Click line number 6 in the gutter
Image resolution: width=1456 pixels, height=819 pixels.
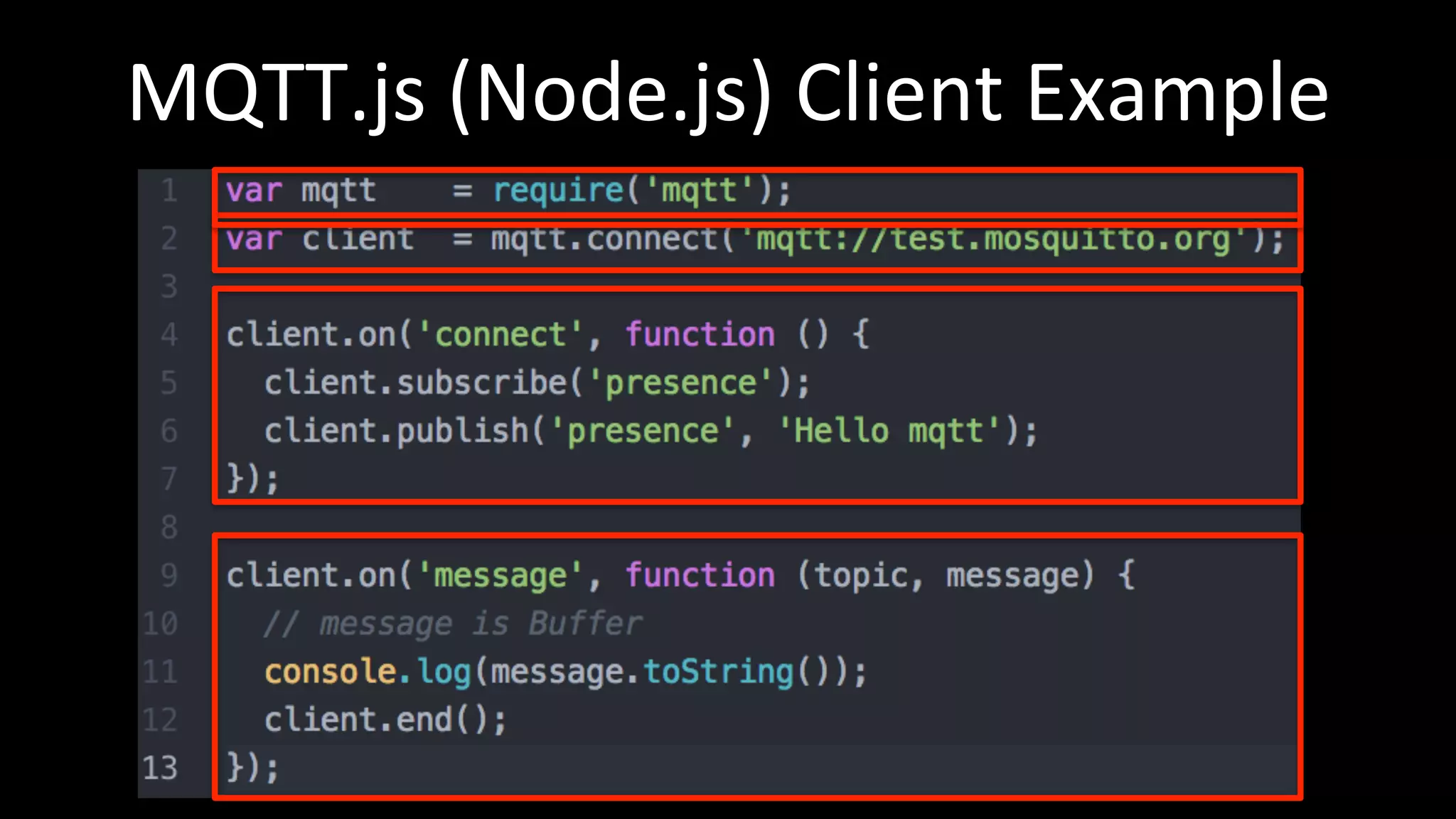tap(169, 431)
